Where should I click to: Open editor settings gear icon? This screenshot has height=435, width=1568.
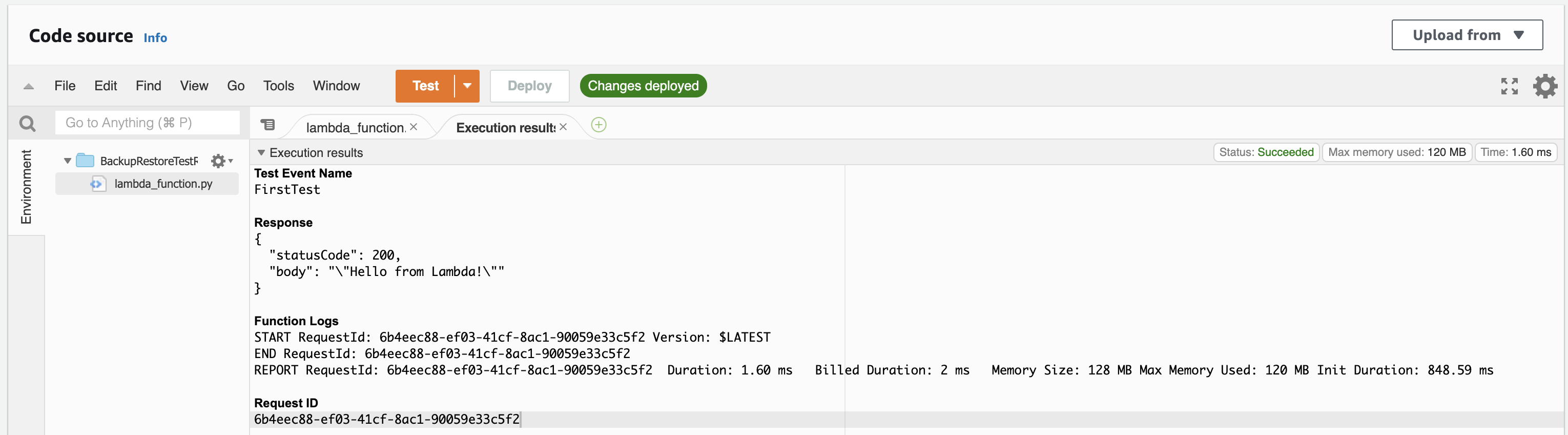pyautogui.click(x=1544, y=86)
